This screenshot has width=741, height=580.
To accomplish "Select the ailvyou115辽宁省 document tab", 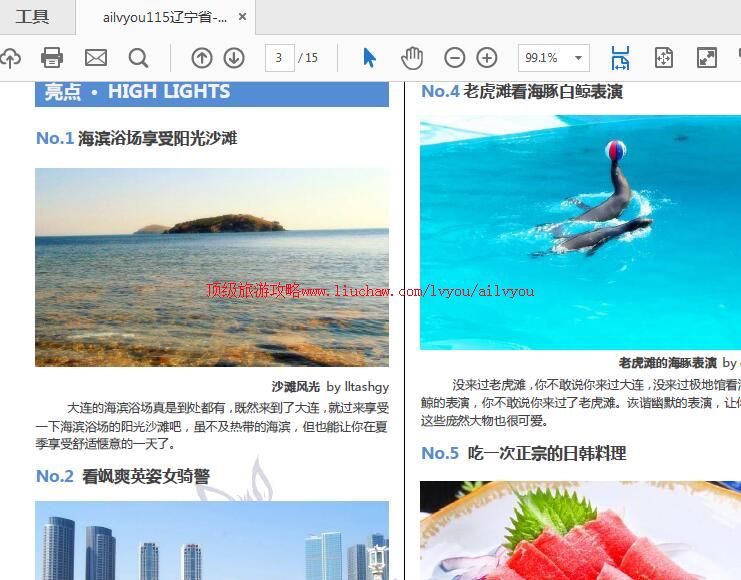I will tap(164, 17).
